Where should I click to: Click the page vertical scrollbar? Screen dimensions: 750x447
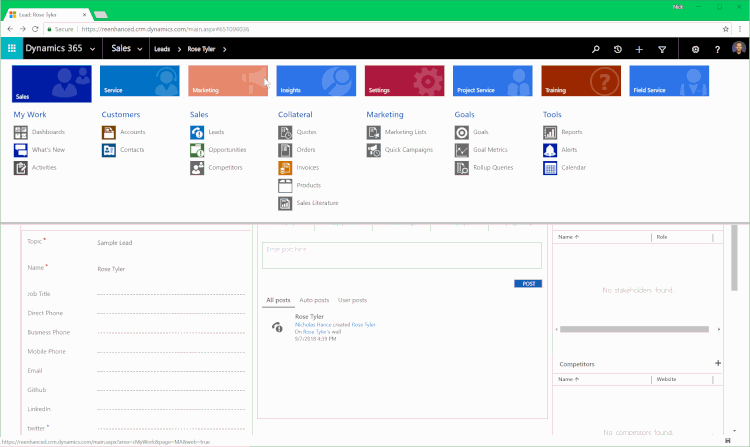tap(734, 258)
